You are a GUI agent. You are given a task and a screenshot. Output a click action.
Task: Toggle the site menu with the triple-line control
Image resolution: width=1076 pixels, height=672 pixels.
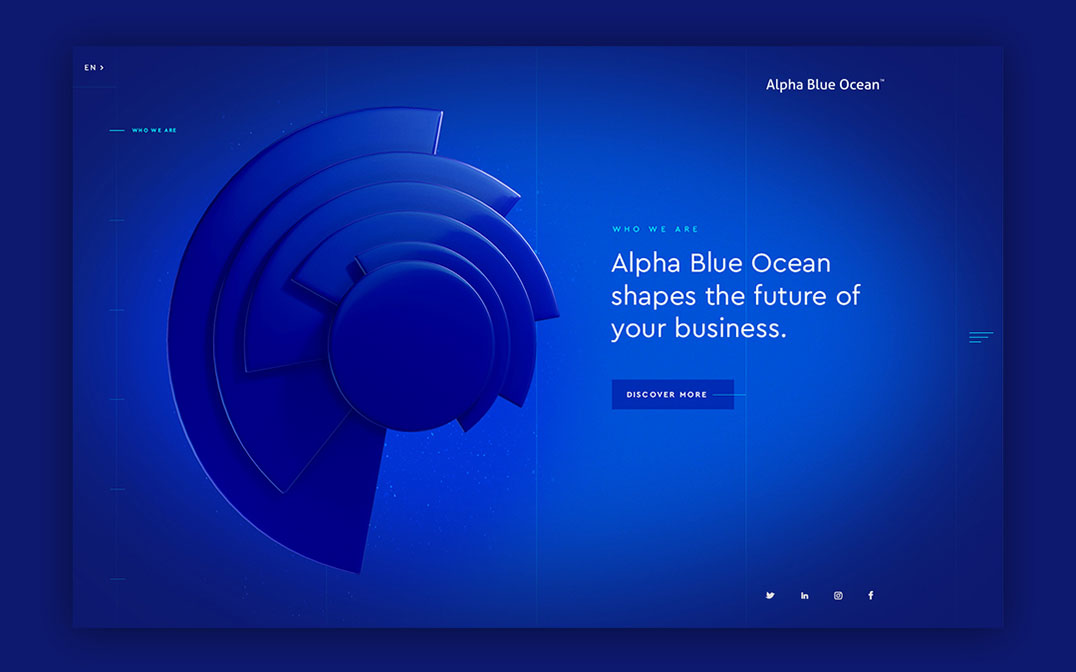tap(981, 337)
